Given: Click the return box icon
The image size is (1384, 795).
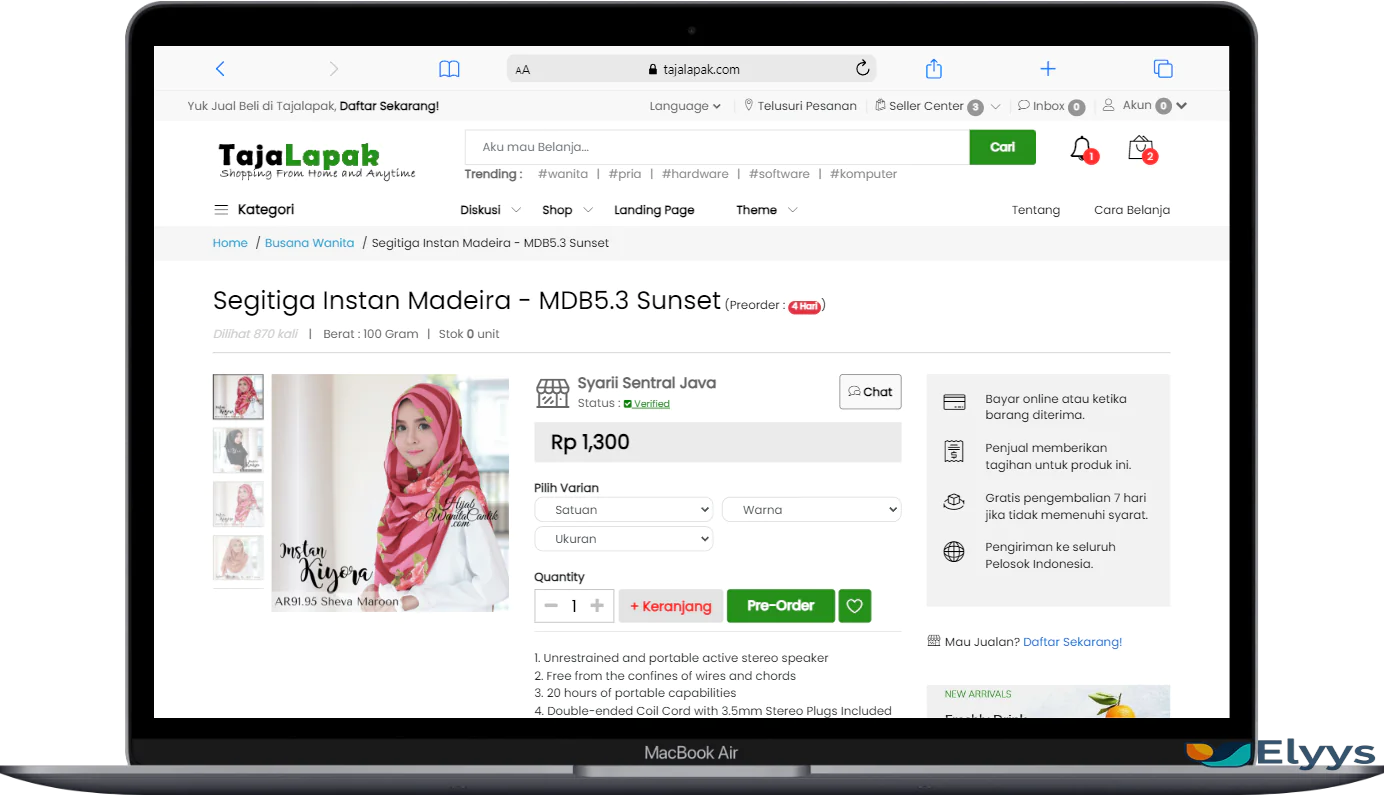Looking at the screenshot, I should 954,501.
